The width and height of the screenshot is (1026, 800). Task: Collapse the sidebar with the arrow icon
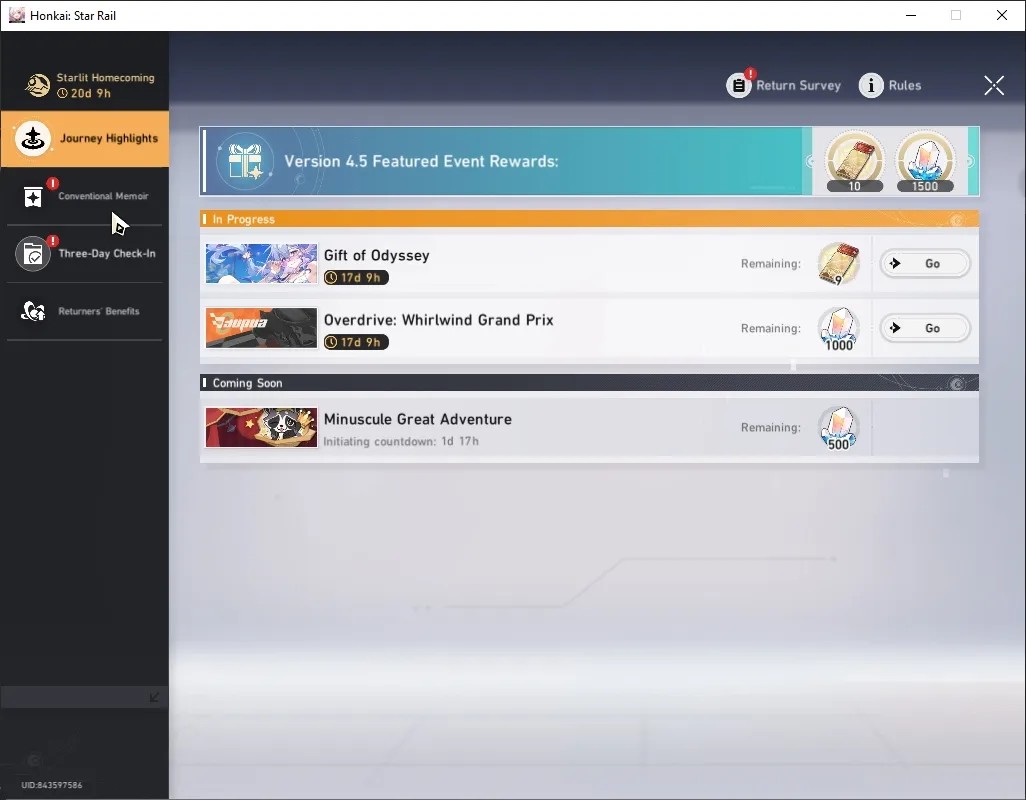pos(154,697)
